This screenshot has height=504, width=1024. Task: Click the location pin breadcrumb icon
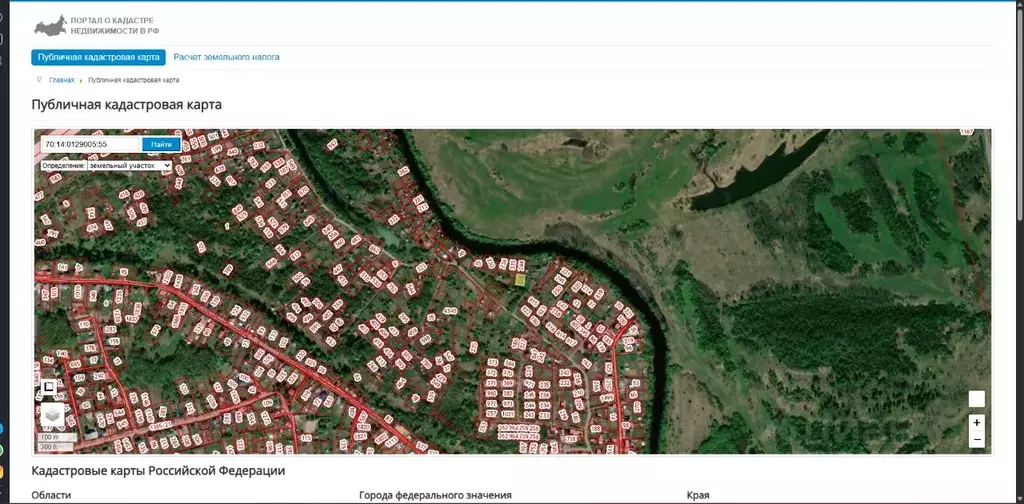click(x=39, y=79)
